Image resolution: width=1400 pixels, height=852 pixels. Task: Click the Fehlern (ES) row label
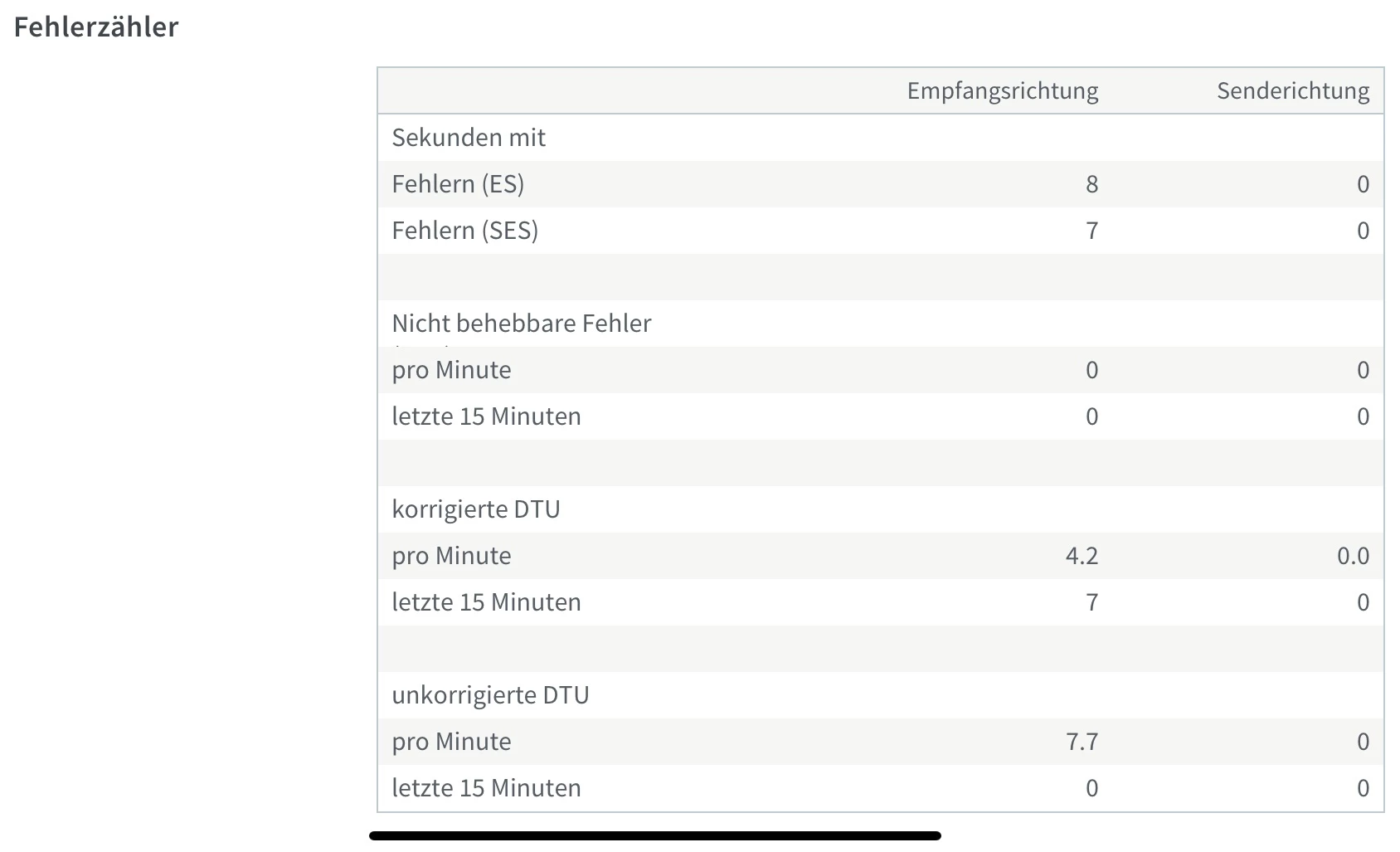click(x=458, y=183)
